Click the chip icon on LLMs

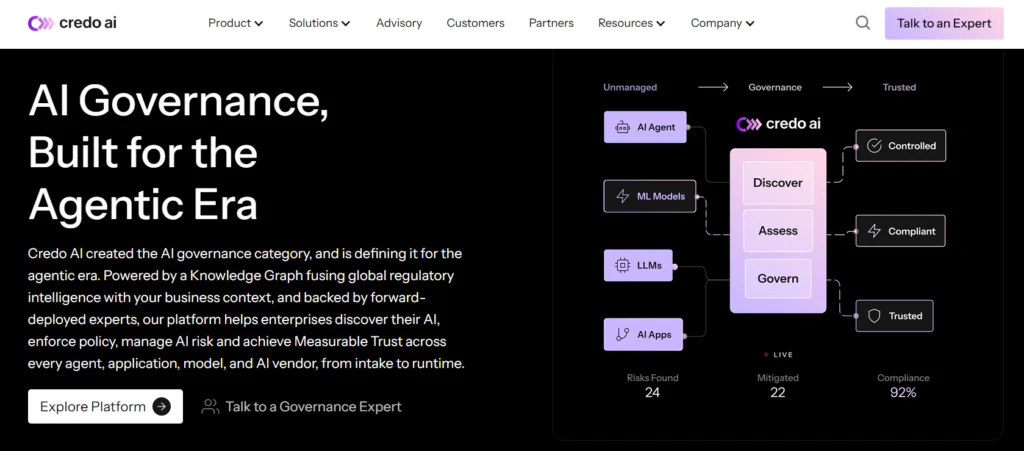[622, 266]
